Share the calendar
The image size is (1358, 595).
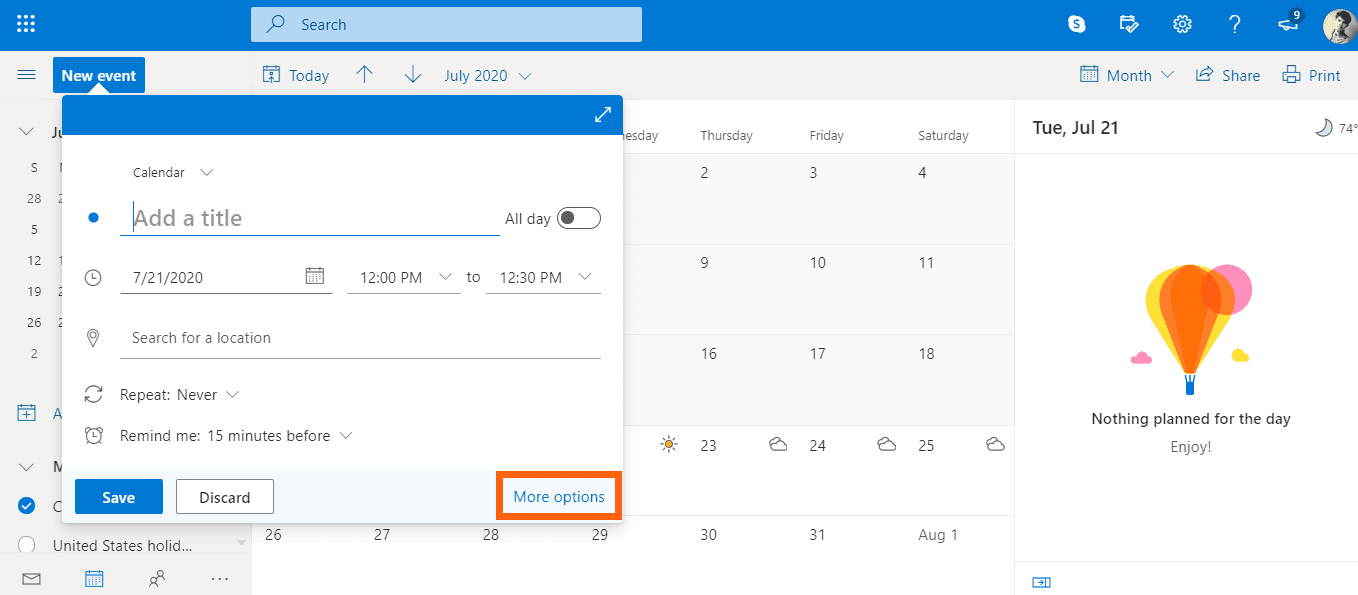pos(1227,74)
